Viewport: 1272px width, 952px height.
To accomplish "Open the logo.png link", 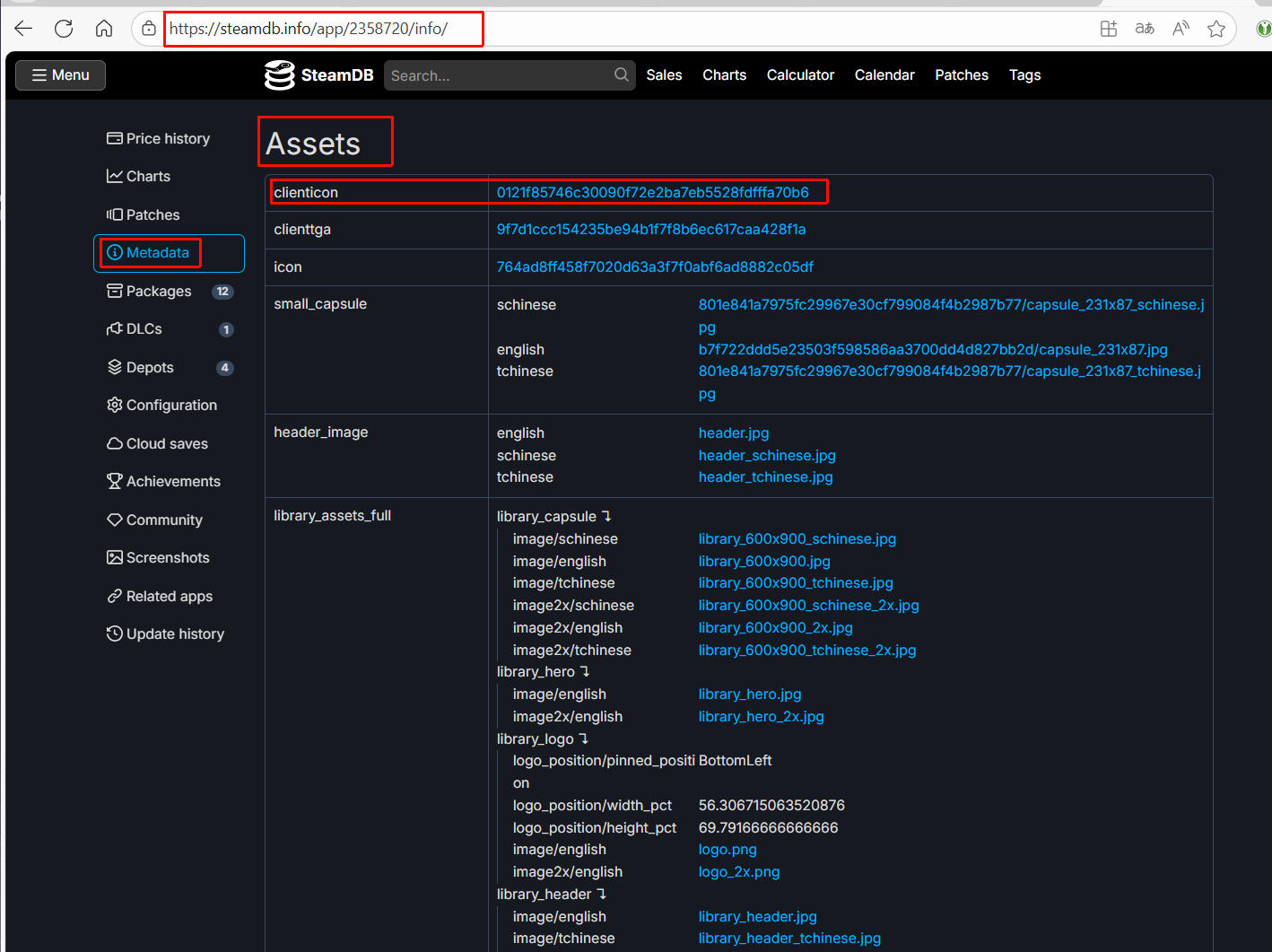I will click(727, 849).
